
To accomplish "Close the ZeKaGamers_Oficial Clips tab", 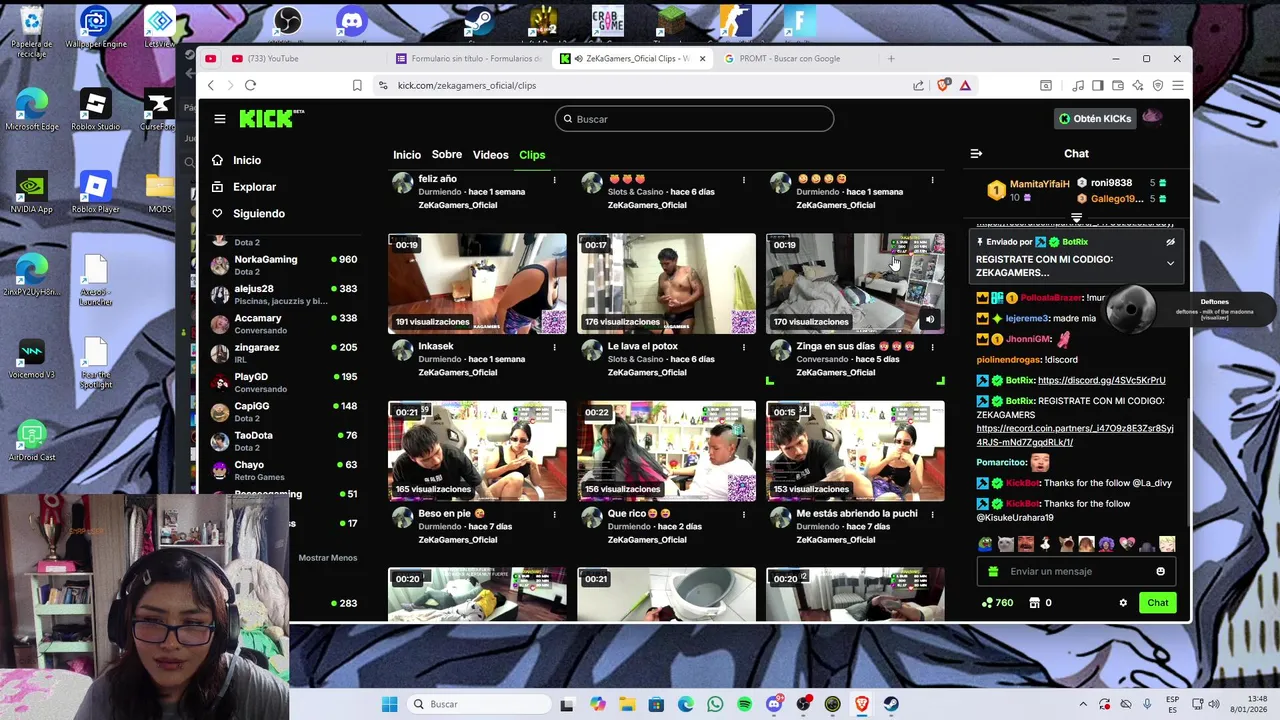I will pyautogui.click(x=702, y=58).
